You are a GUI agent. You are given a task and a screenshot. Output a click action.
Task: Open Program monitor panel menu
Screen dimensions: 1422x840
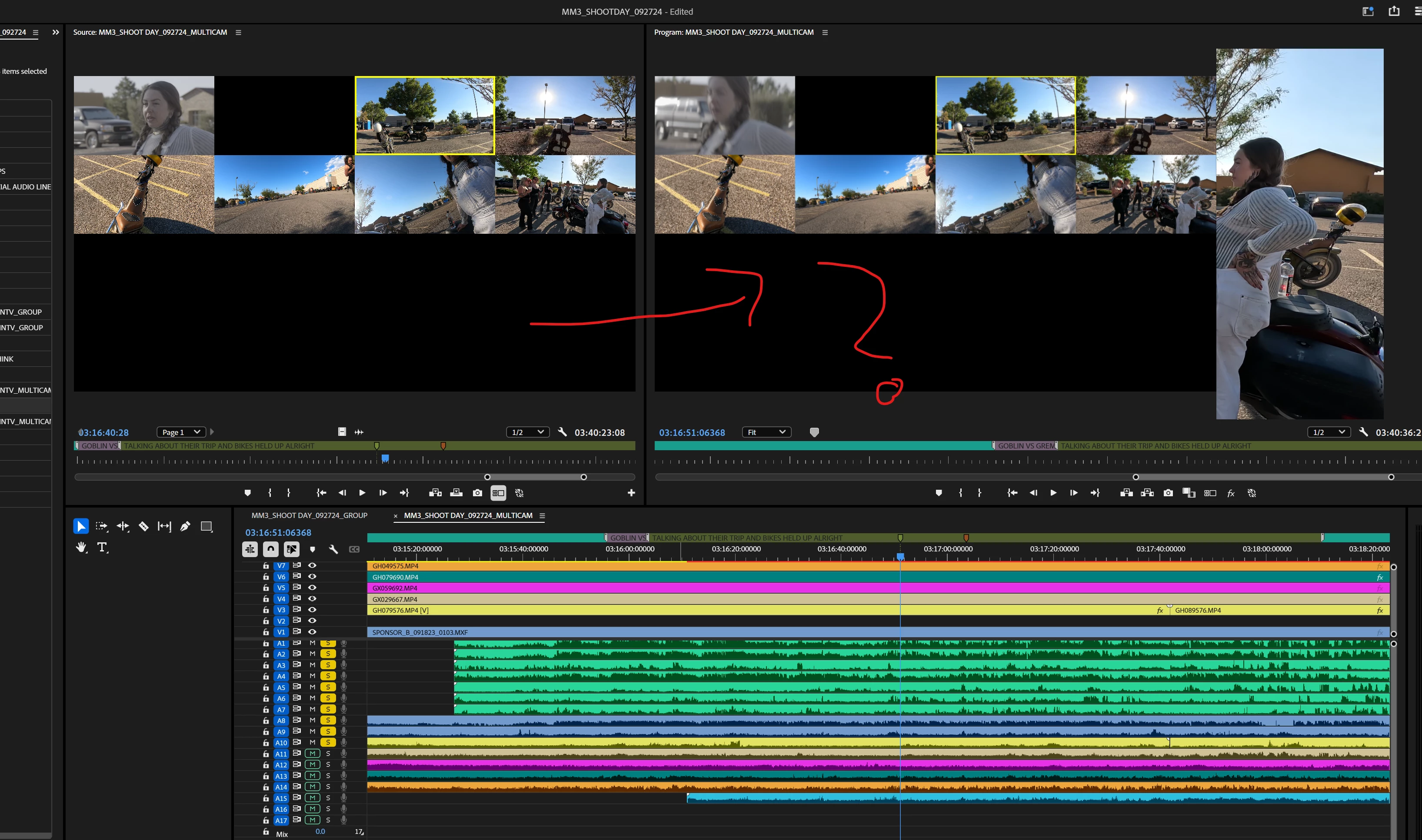(825, 32)
